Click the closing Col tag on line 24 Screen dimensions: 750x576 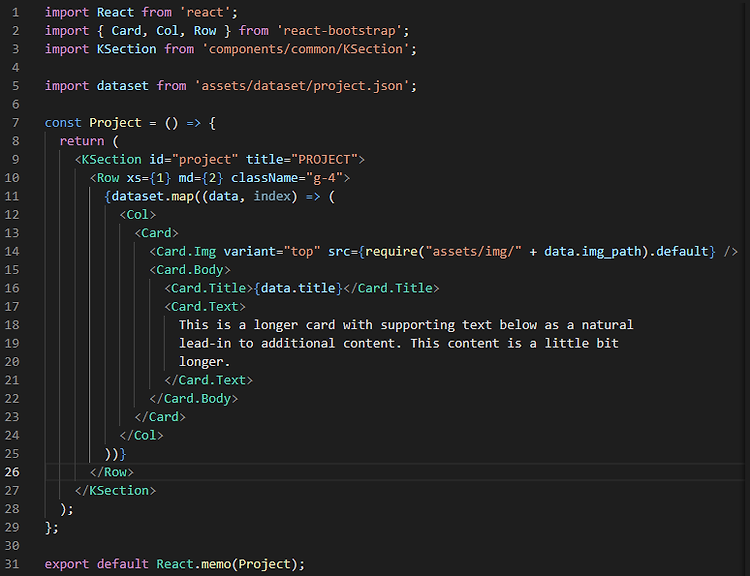[x=142, y=435]
